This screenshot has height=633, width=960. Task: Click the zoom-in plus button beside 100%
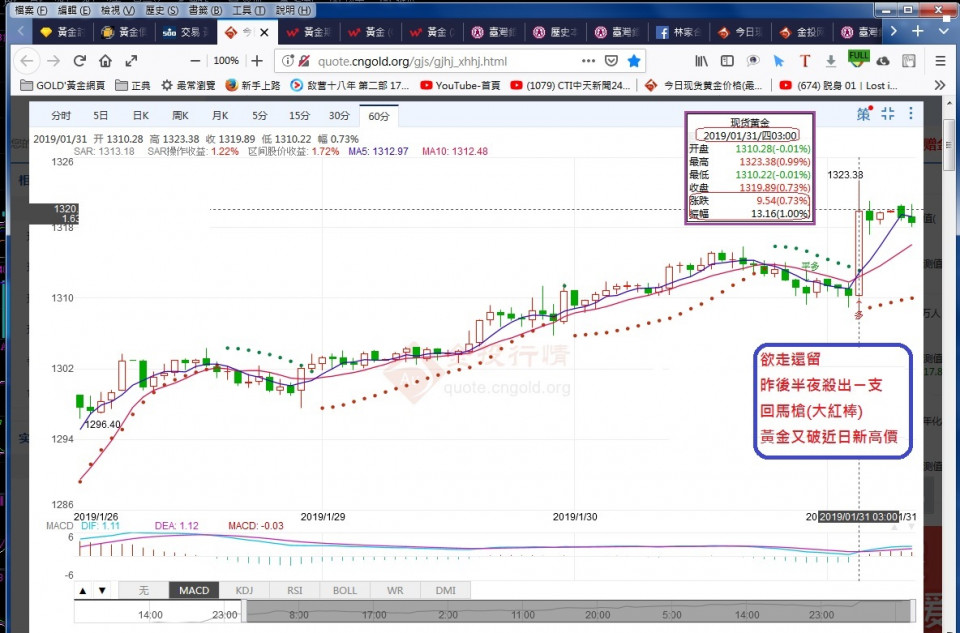click(257, 61)
